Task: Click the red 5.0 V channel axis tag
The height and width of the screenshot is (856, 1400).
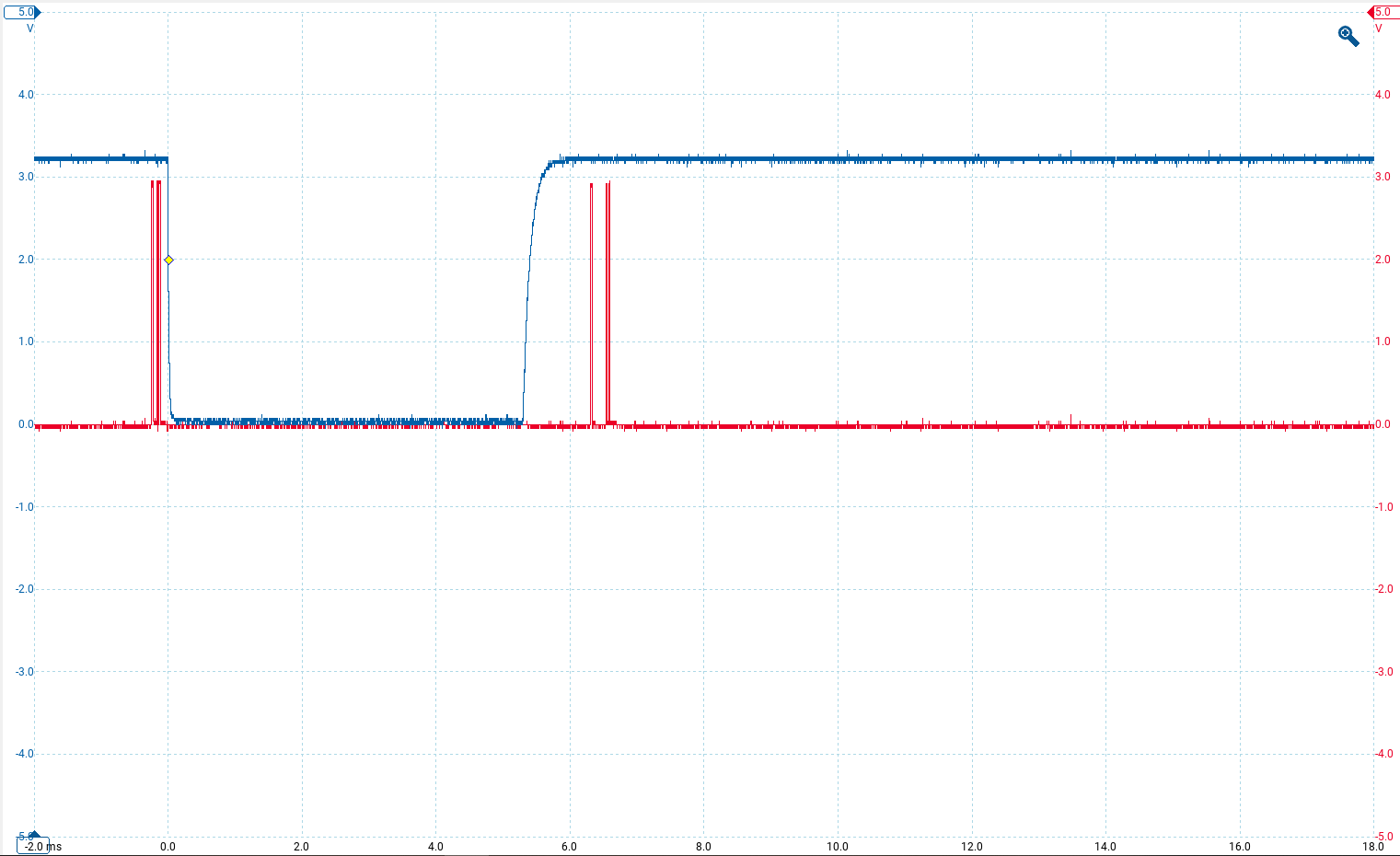Action: (x=1383, y=12)
